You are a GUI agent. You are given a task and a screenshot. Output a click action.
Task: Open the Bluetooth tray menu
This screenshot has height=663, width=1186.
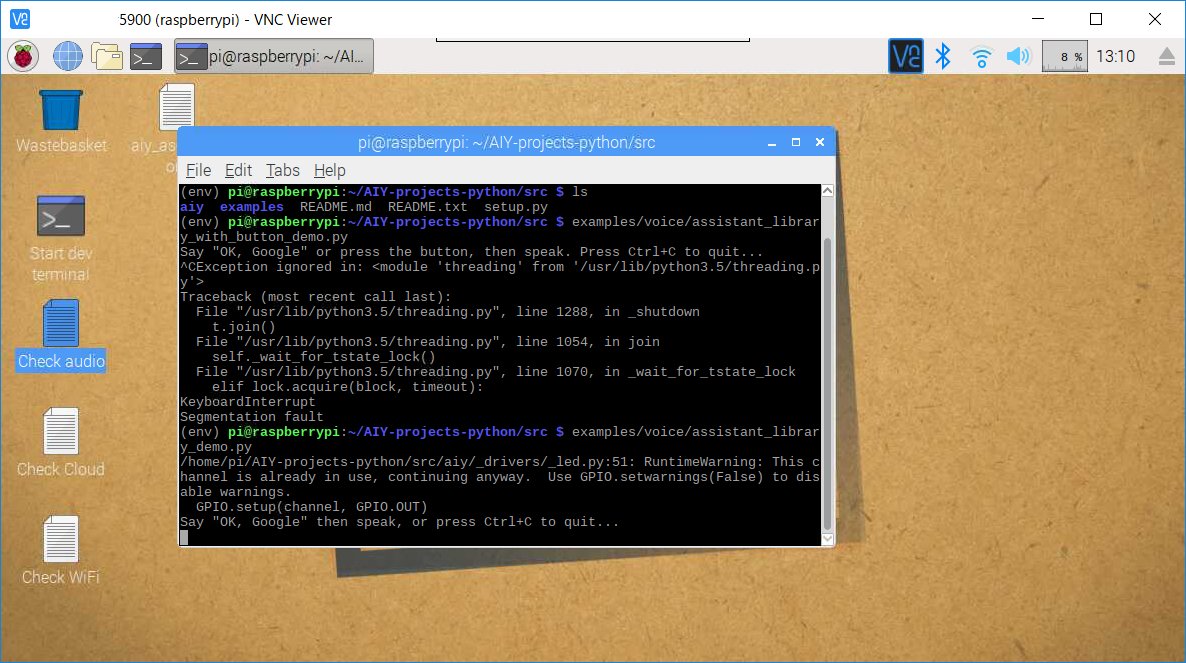pyautogui.click(x=942, y=57)
